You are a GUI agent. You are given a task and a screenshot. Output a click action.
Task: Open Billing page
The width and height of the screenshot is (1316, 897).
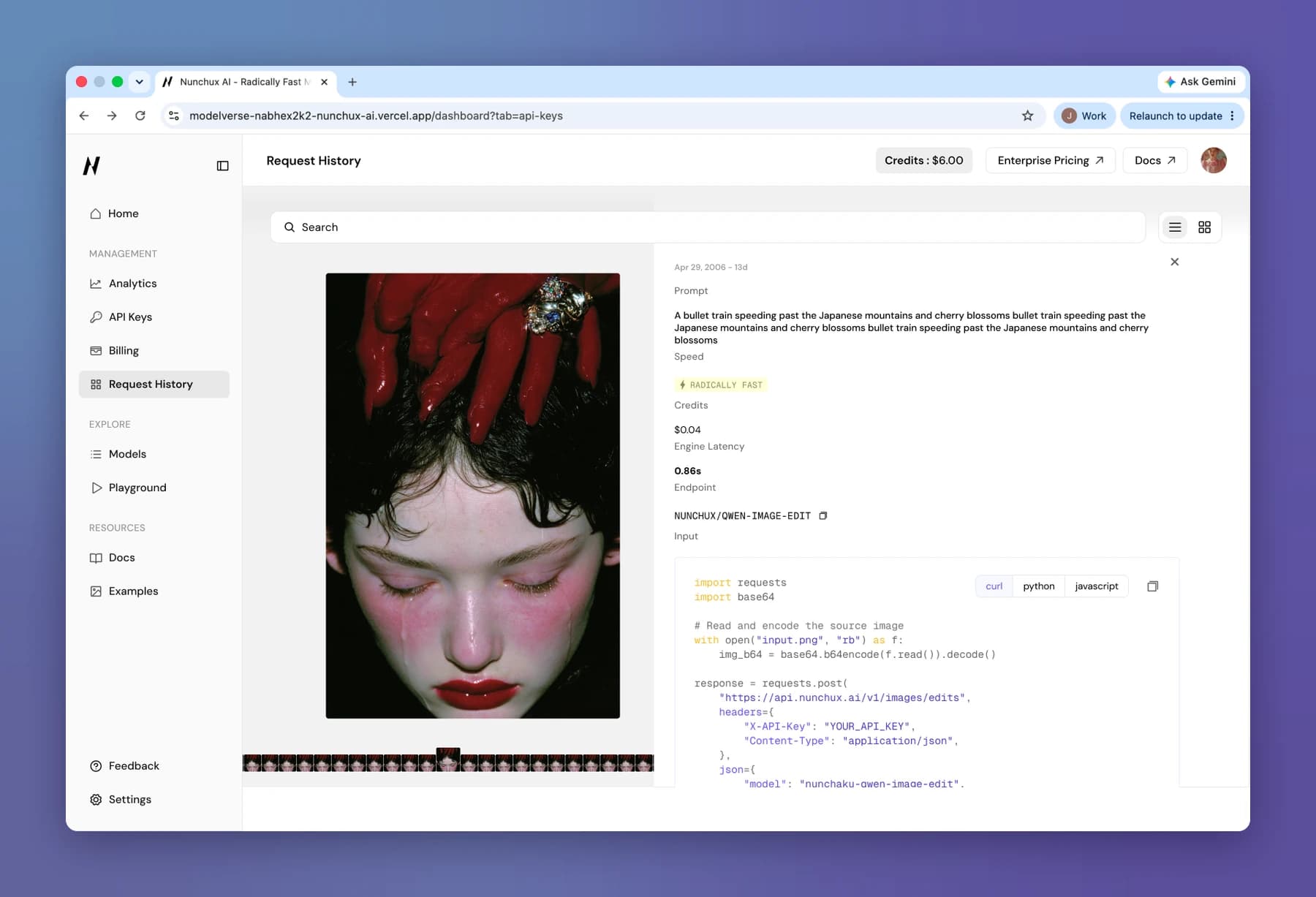[154, 351]
